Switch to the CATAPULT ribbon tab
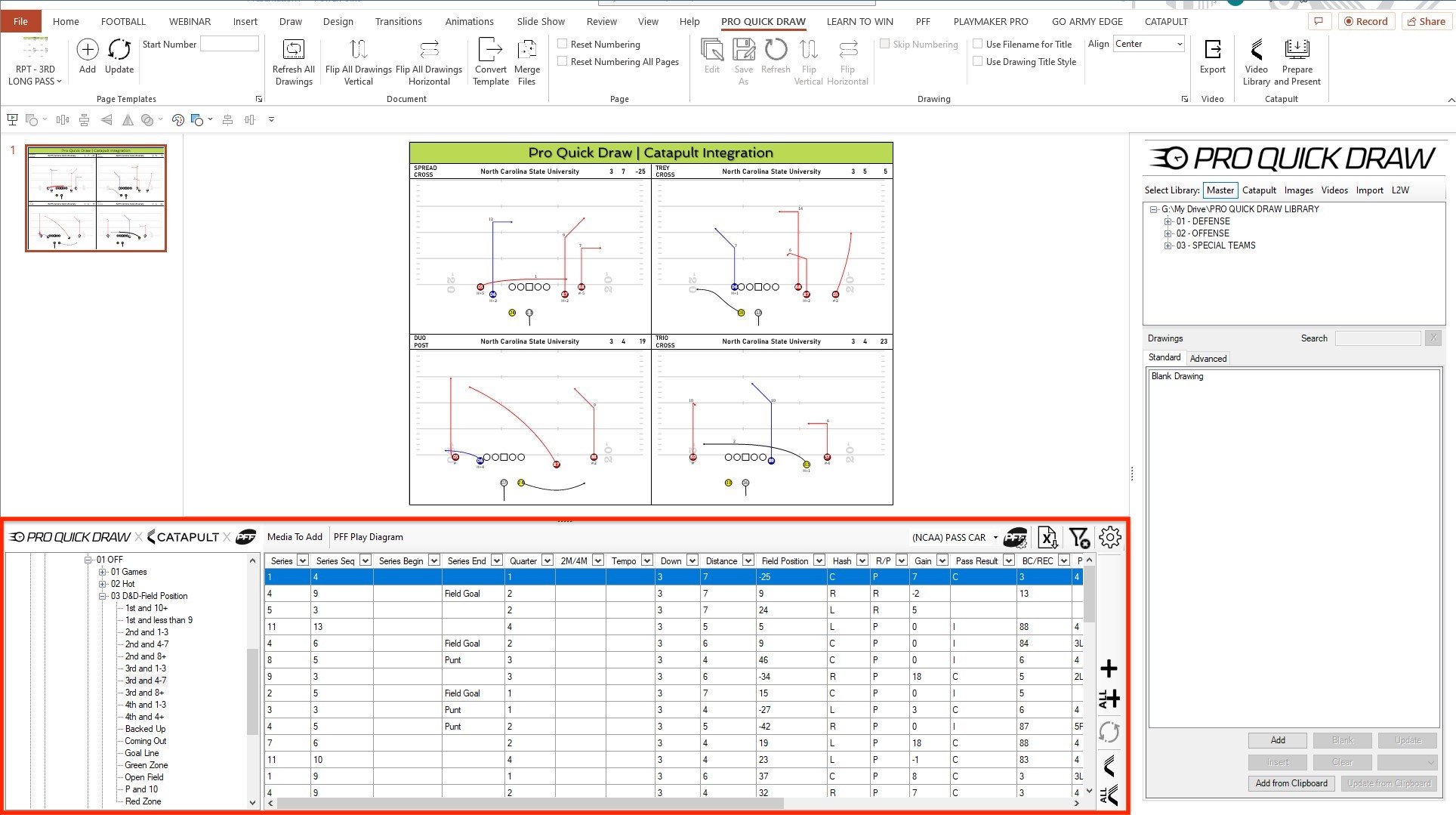1456x815 pixels. point(1166,21)
